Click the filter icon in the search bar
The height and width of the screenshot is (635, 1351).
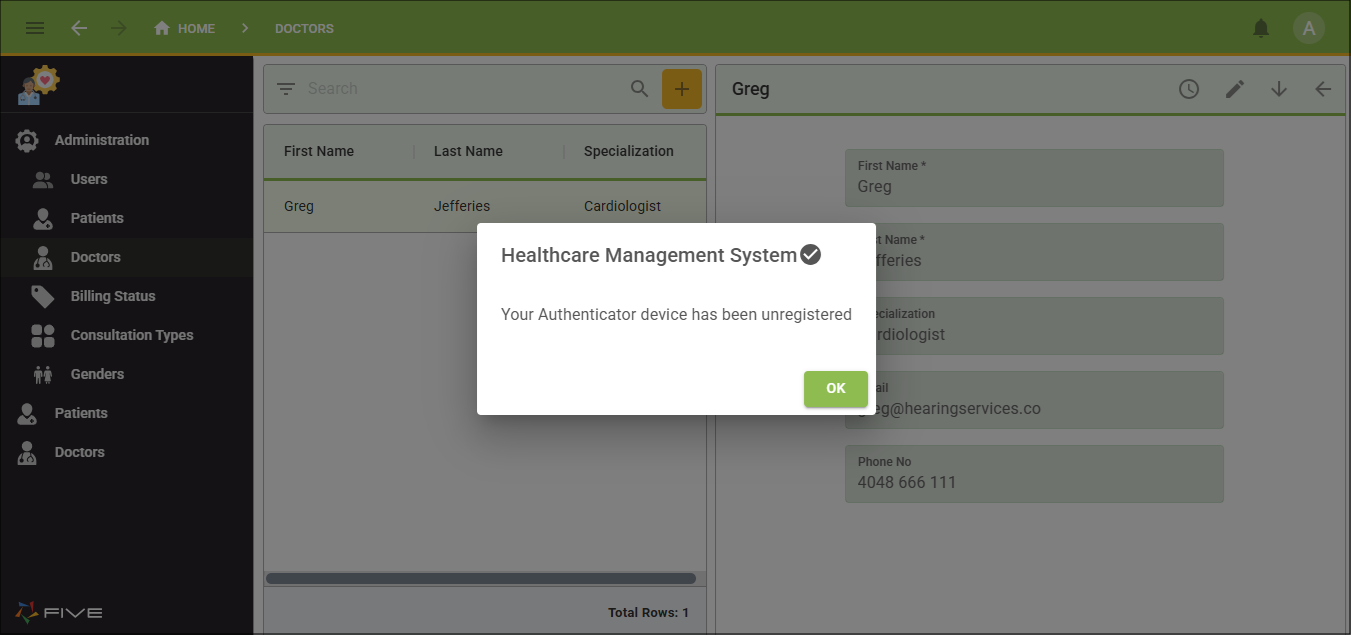(x=285, y=88)
